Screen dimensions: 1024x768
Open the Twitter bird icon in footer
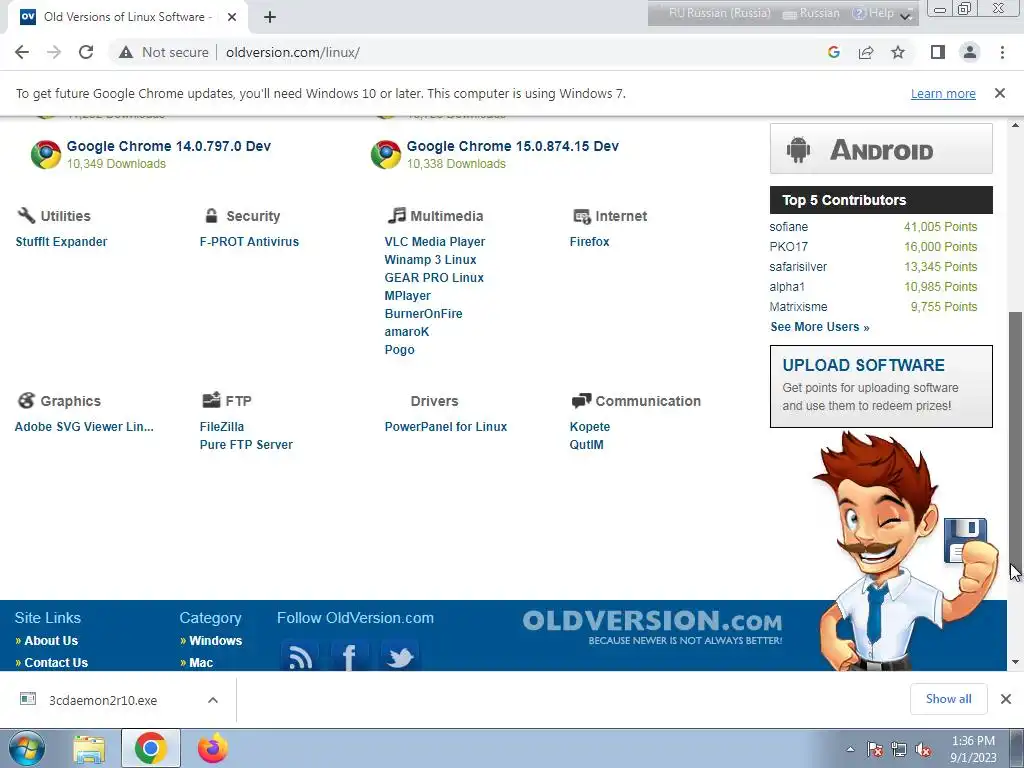[400, 656]
